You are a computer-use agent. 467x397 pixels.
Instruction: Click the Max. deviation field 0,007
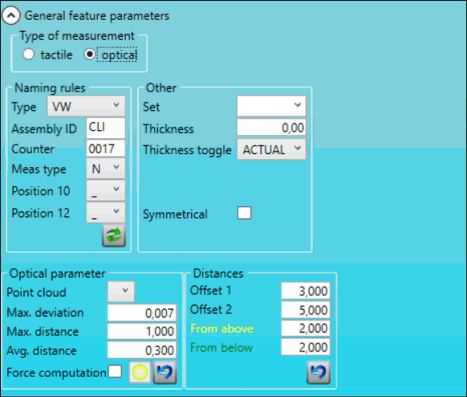[142, 313]
